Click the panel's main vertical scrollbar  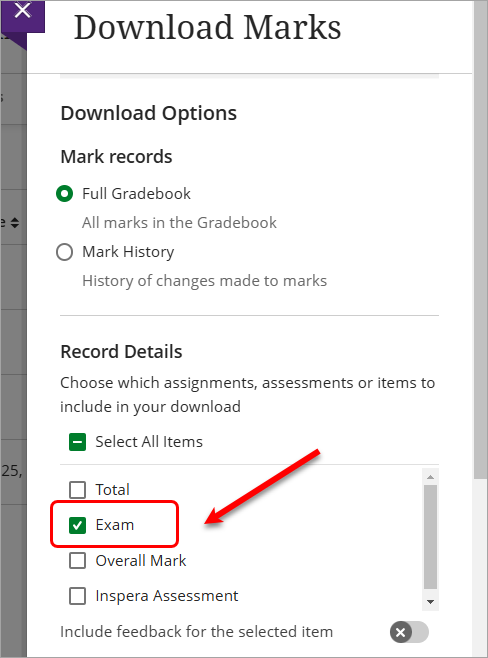click(480, 239)
